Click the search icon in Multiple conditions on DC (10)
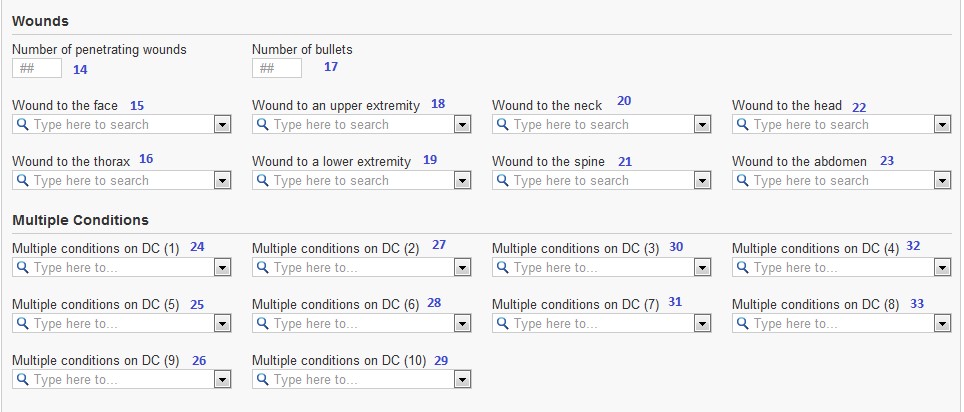This screenshot has height=412, width=964. click(263, 380)
